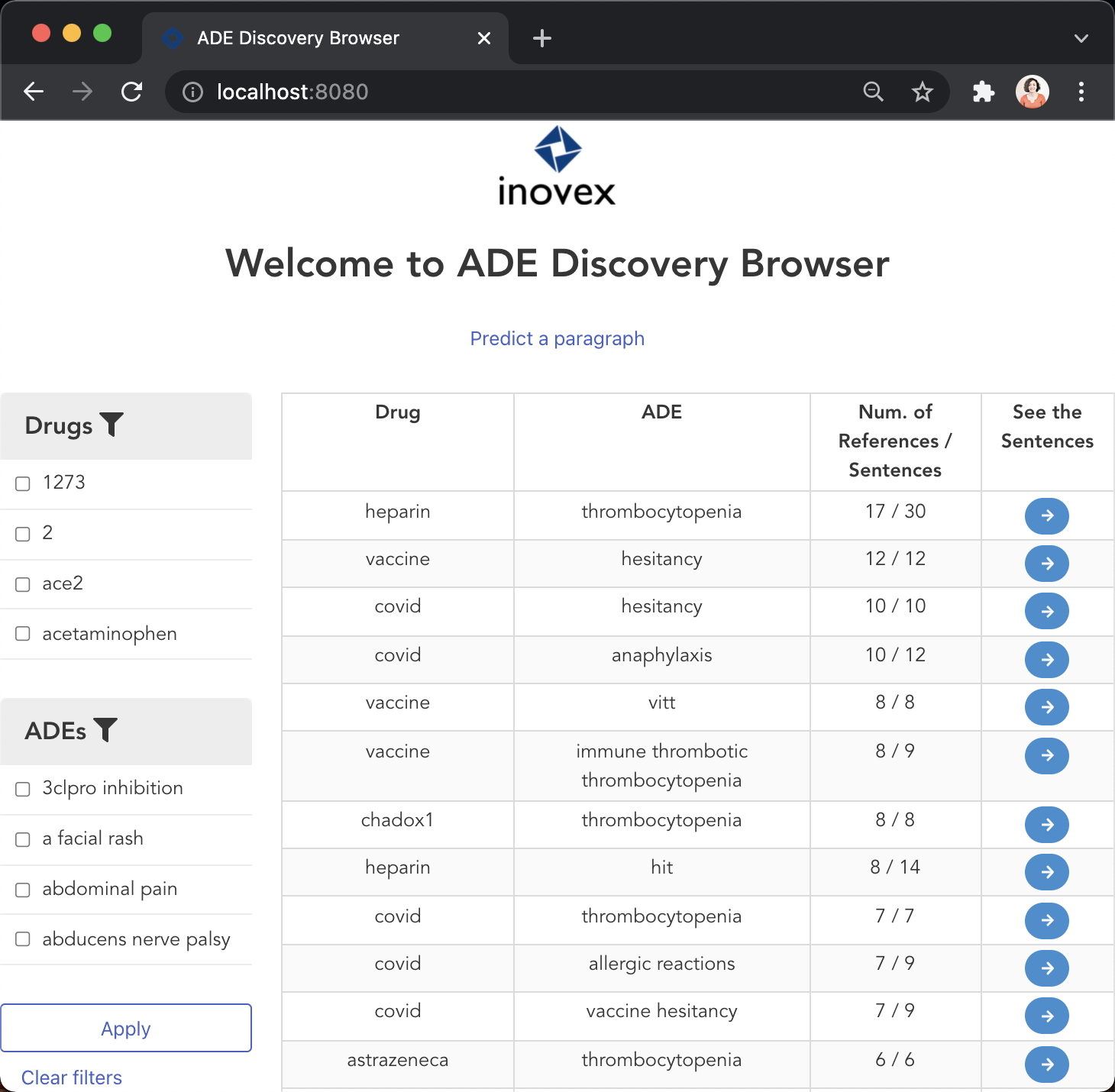1115x1092 pixels.
Task: Enable the ace2 drug checkbox
Action: click(x=23, y=584)
